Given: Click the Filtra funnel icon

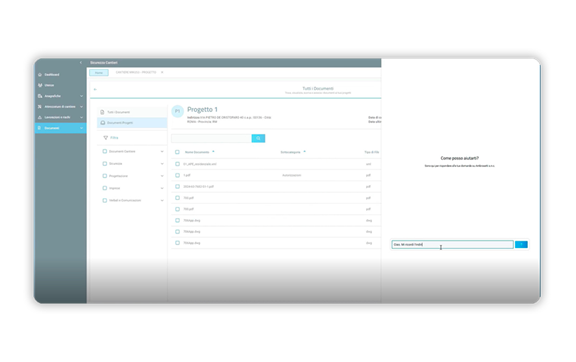Looking at the screenshot, I should tap(106, 138).
